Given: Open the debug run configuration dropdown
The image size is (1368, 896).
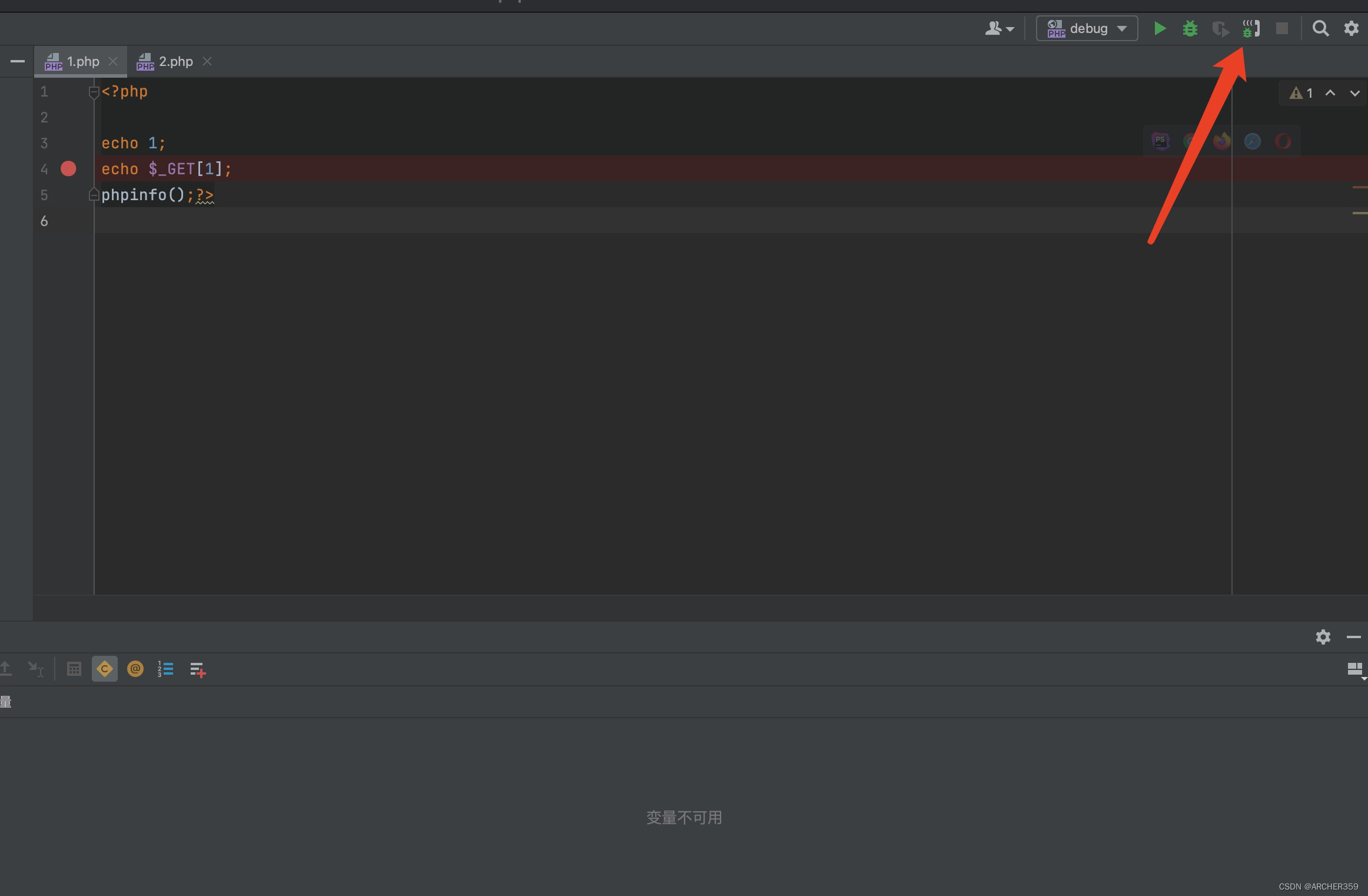Looking at the screenshot, I should [1087, 28].
